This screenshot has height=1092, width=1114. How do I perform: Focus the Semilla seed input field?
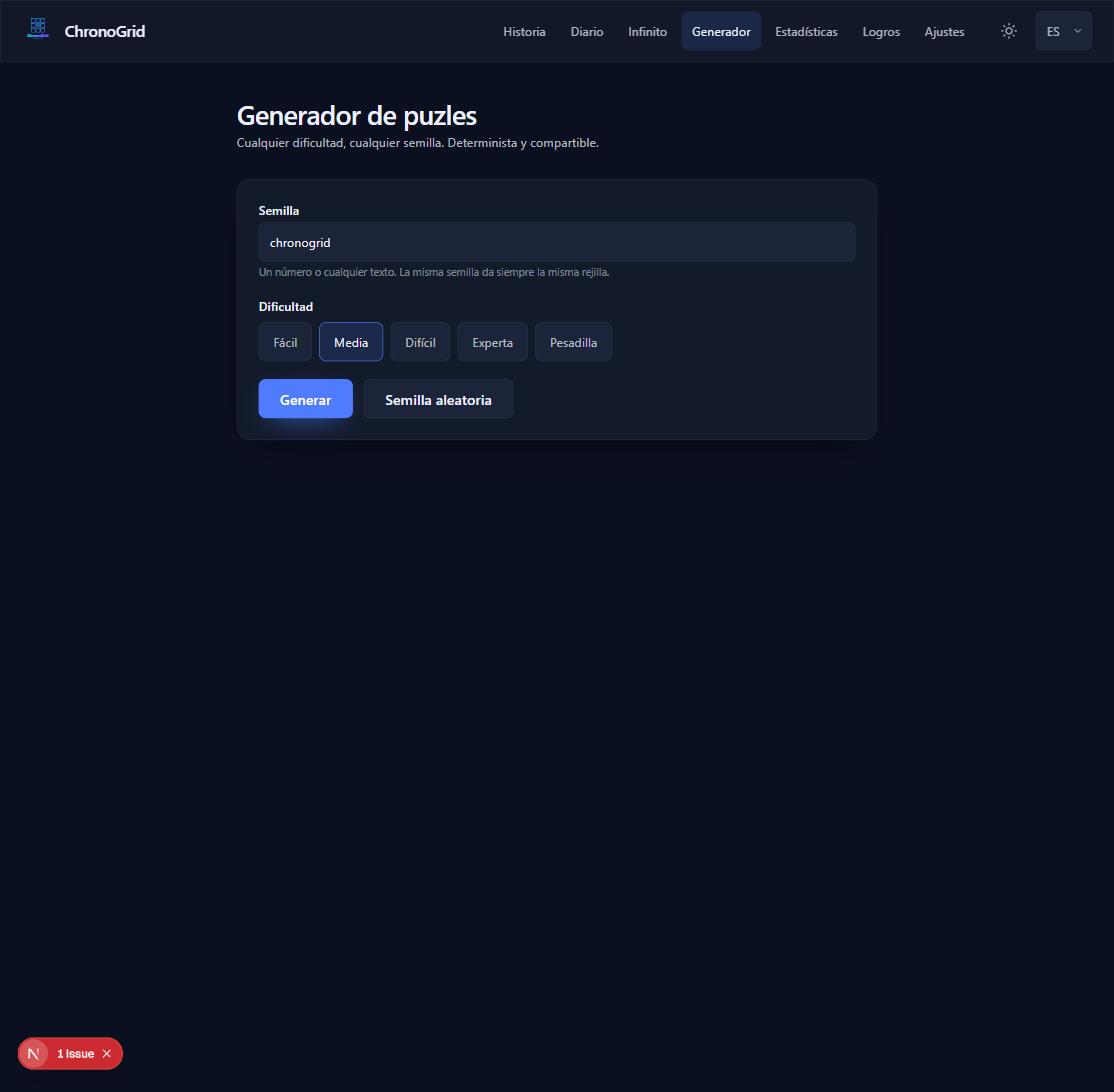(x=557, y=242)
